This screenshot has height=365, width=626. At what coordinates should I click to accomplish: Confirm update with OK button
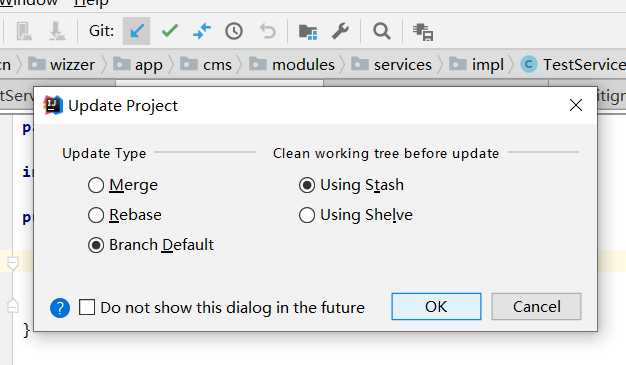(x=436, y=307)
